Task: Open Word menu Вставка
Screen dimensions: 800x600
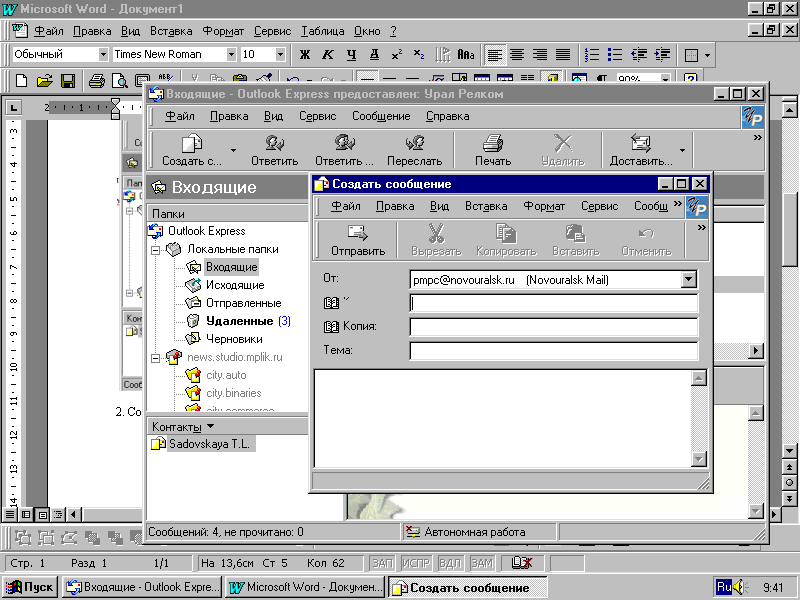Action: (x=171, y=31)
